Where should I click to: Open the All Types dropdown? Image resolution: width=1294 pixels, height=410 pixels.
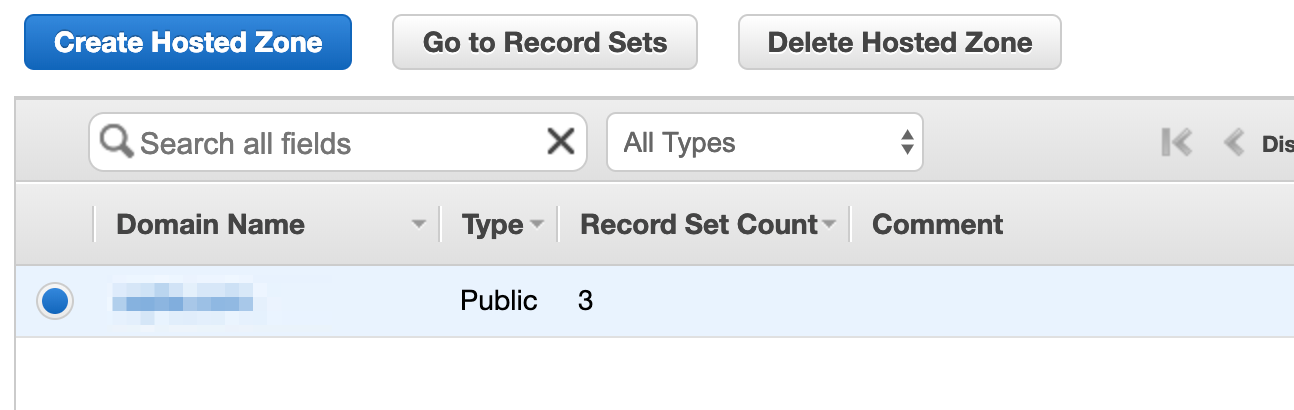765,142
